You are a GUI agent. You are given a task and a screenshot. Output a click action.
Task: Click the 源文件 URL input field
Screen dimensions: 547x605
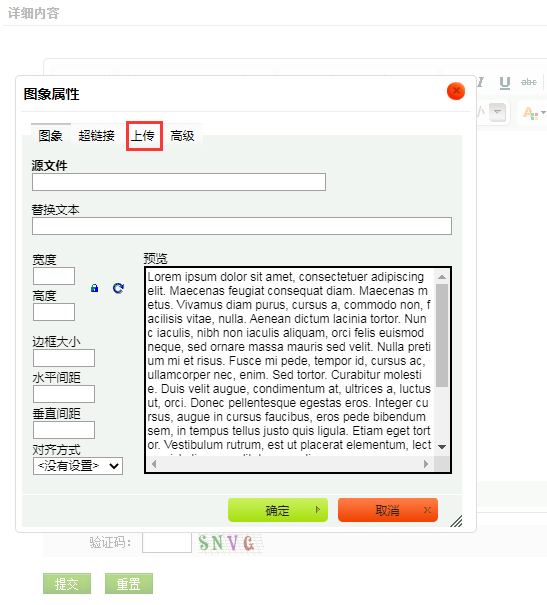pos(179,182)
